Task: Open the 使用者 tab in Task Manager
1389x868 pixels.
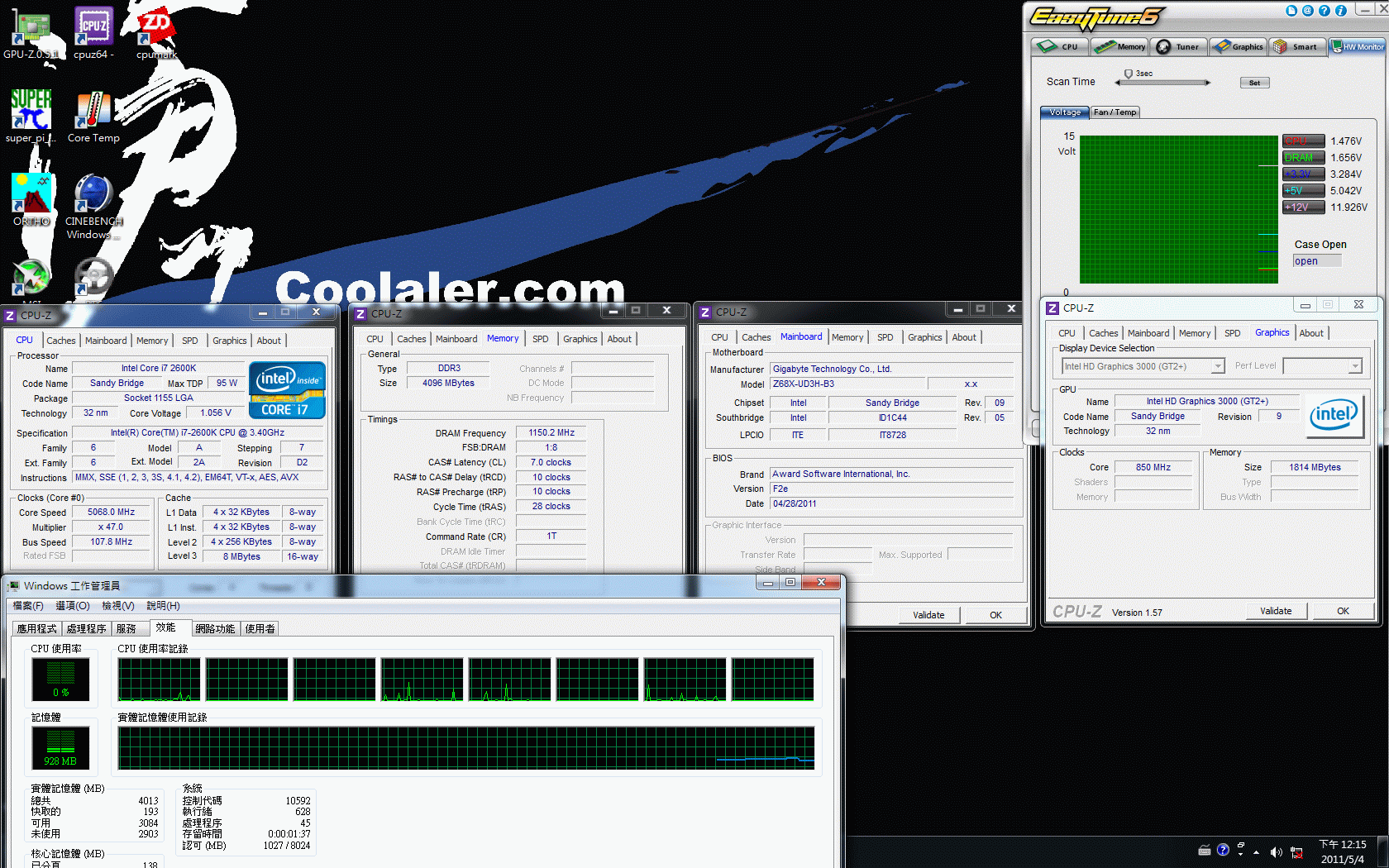Action: 260,629
